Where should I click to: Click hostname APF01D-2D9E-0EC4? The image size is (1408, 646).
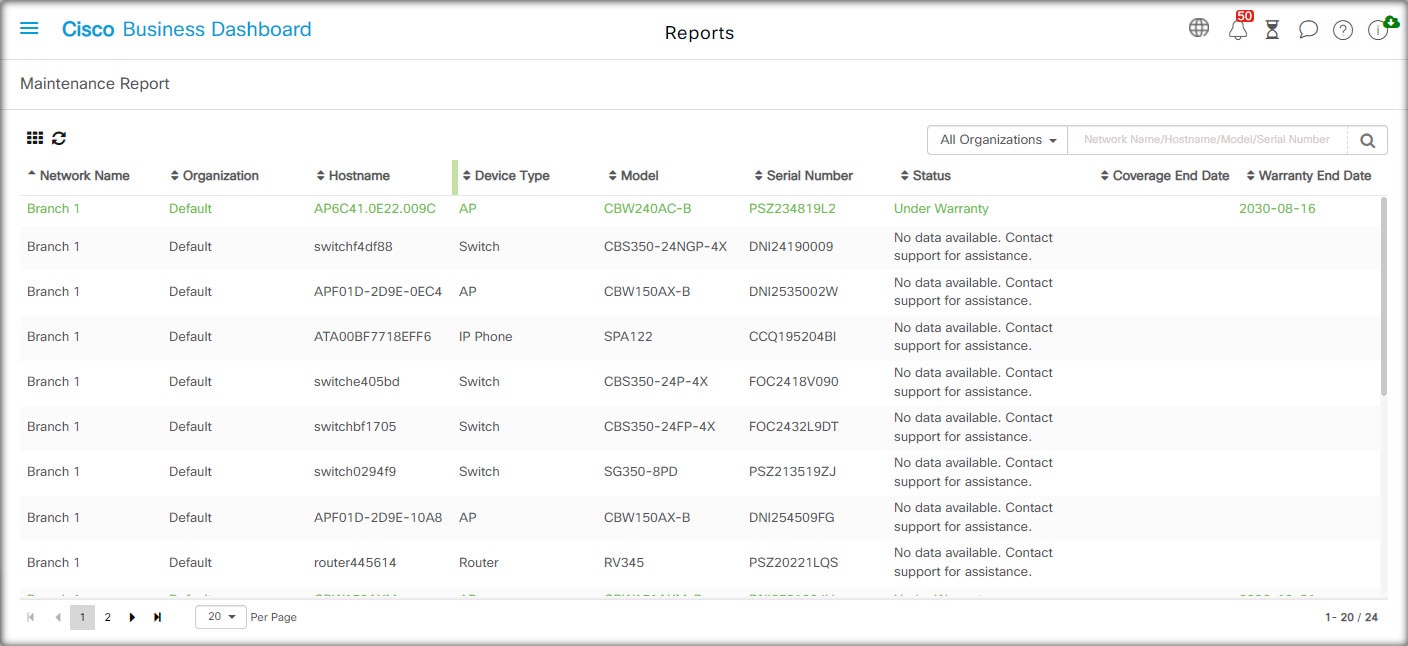click(378, 292)
